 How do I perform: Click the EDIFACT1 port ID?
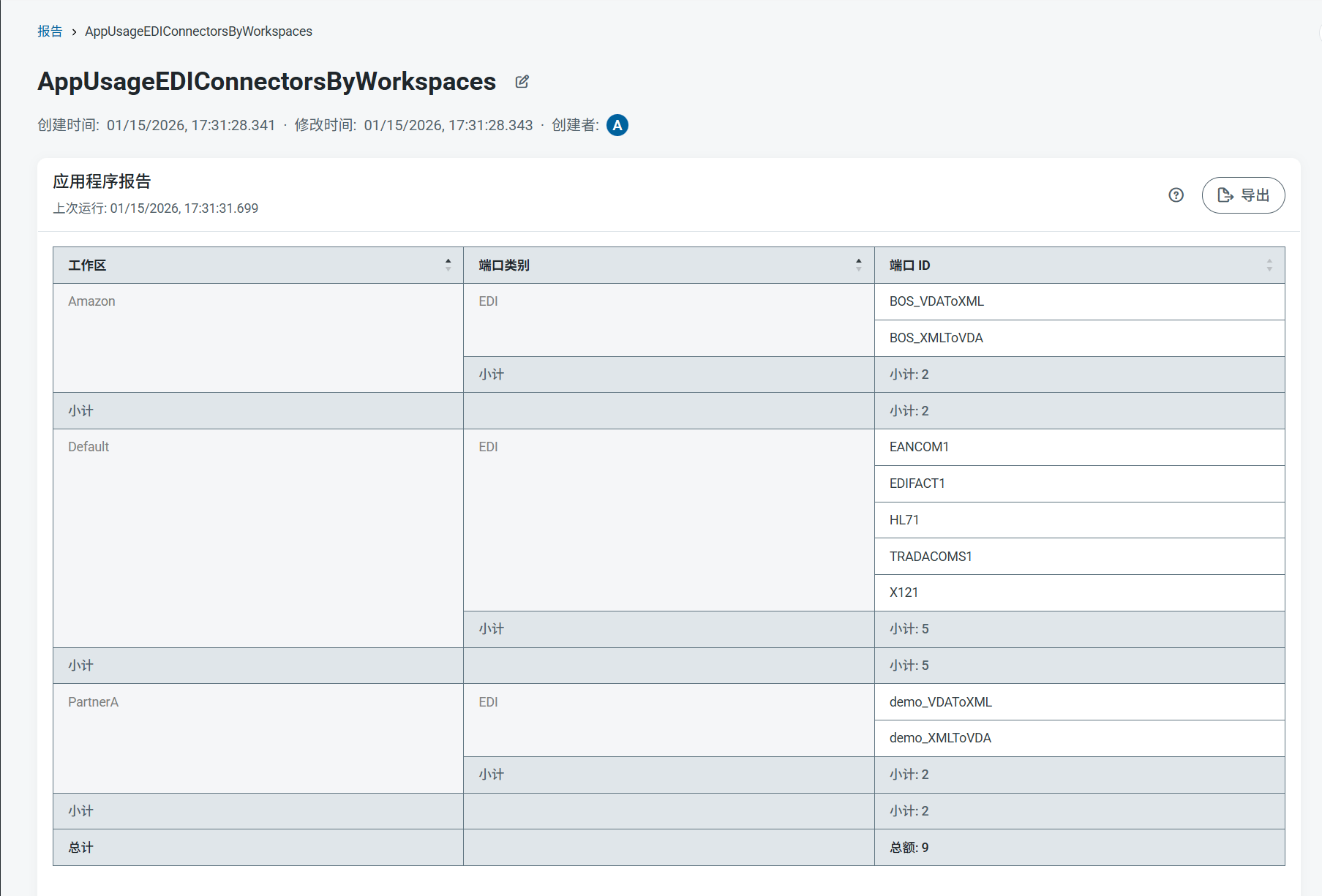(x=917, y=483)
